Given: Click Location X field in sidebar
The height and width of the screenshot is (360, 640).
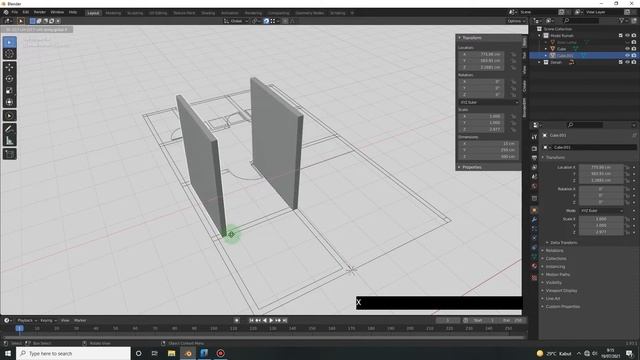Looking at the screenshot, I should tap(481, 54).
